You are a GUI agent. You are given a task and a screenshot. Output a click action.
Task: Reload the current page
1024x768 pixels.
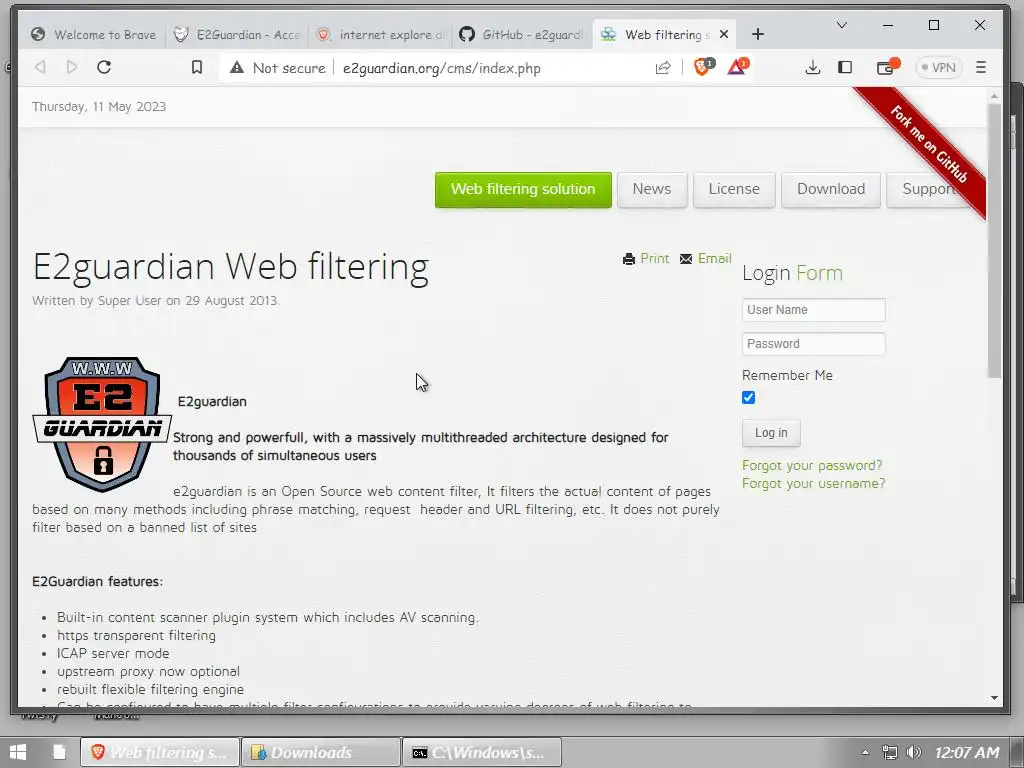pyautogui.click(x=104, y=67)
